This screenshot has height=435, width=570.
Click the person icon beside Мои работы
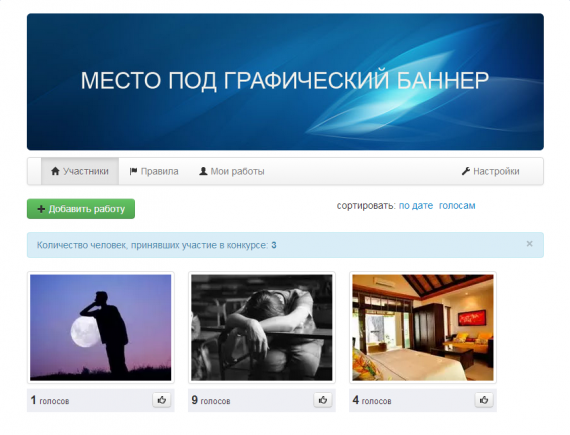pyautogui.click(x=203, y=171)
